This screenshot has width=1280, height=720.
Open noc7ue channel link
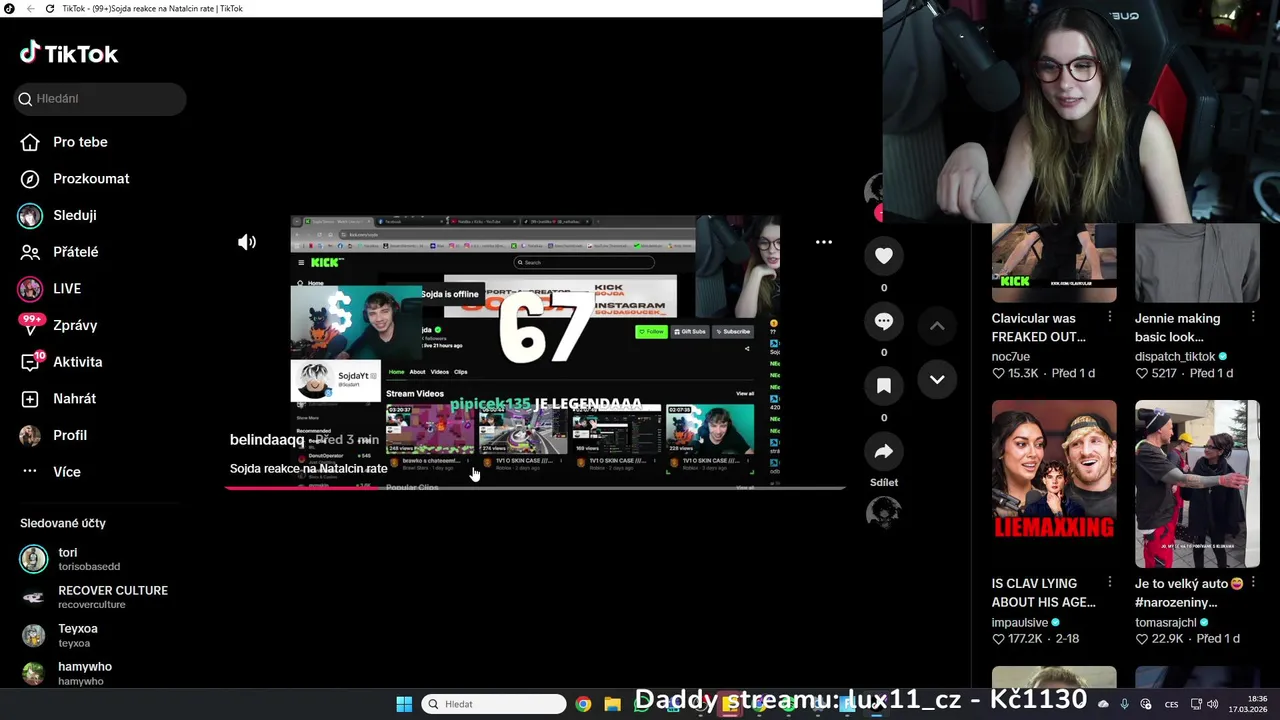[x=1012, y=356]
